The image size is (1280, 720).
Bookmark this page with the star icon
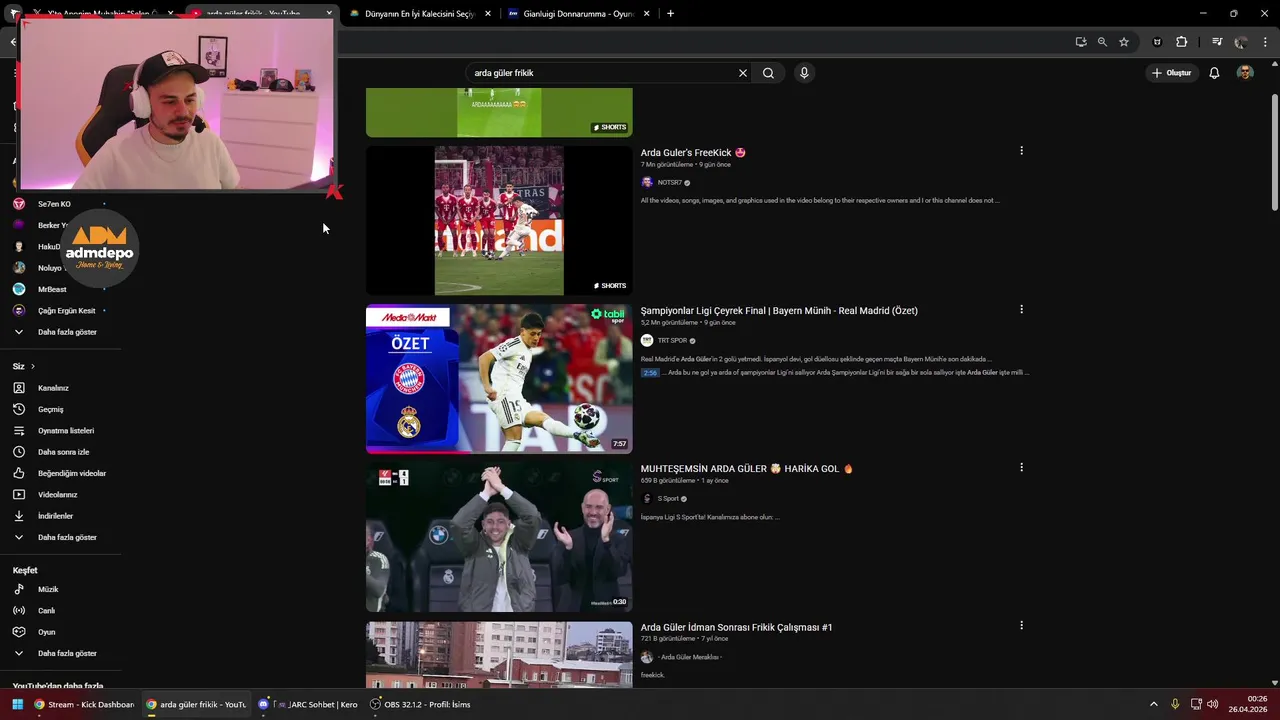(x=1124, y=42)
